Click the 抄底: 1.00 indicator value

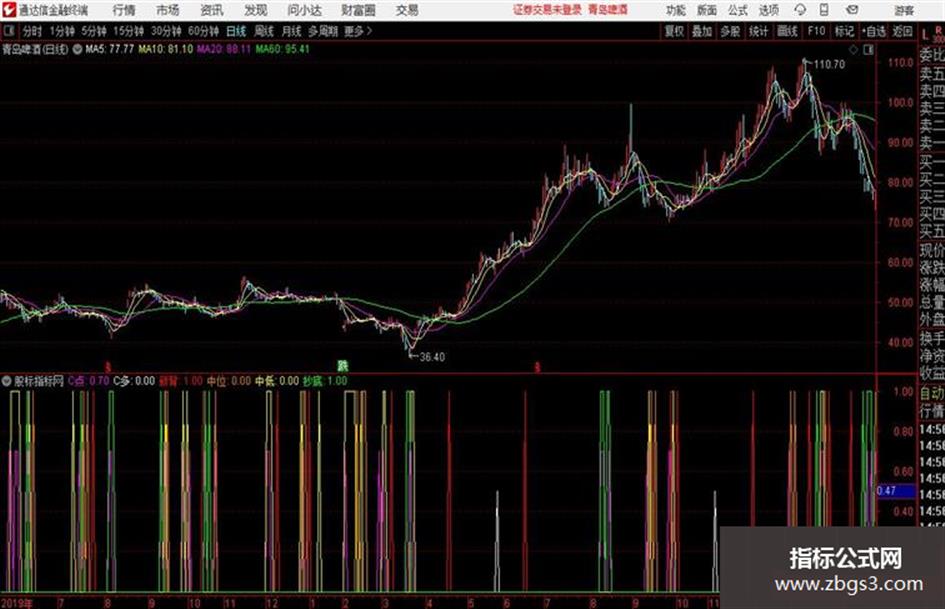click(x=325, y=381)
